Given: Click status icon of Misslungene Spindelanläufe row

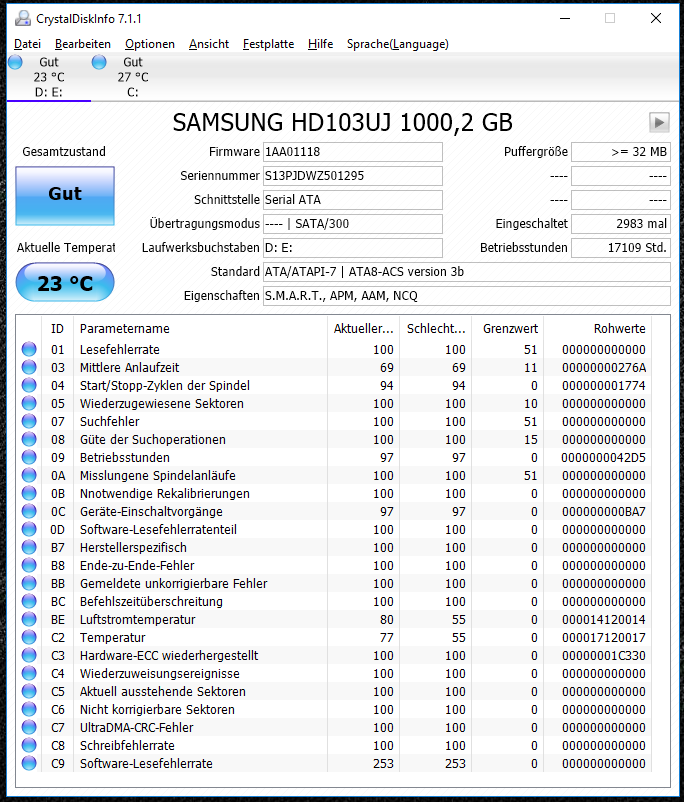Looking at the screenshot, I should 29,475.
